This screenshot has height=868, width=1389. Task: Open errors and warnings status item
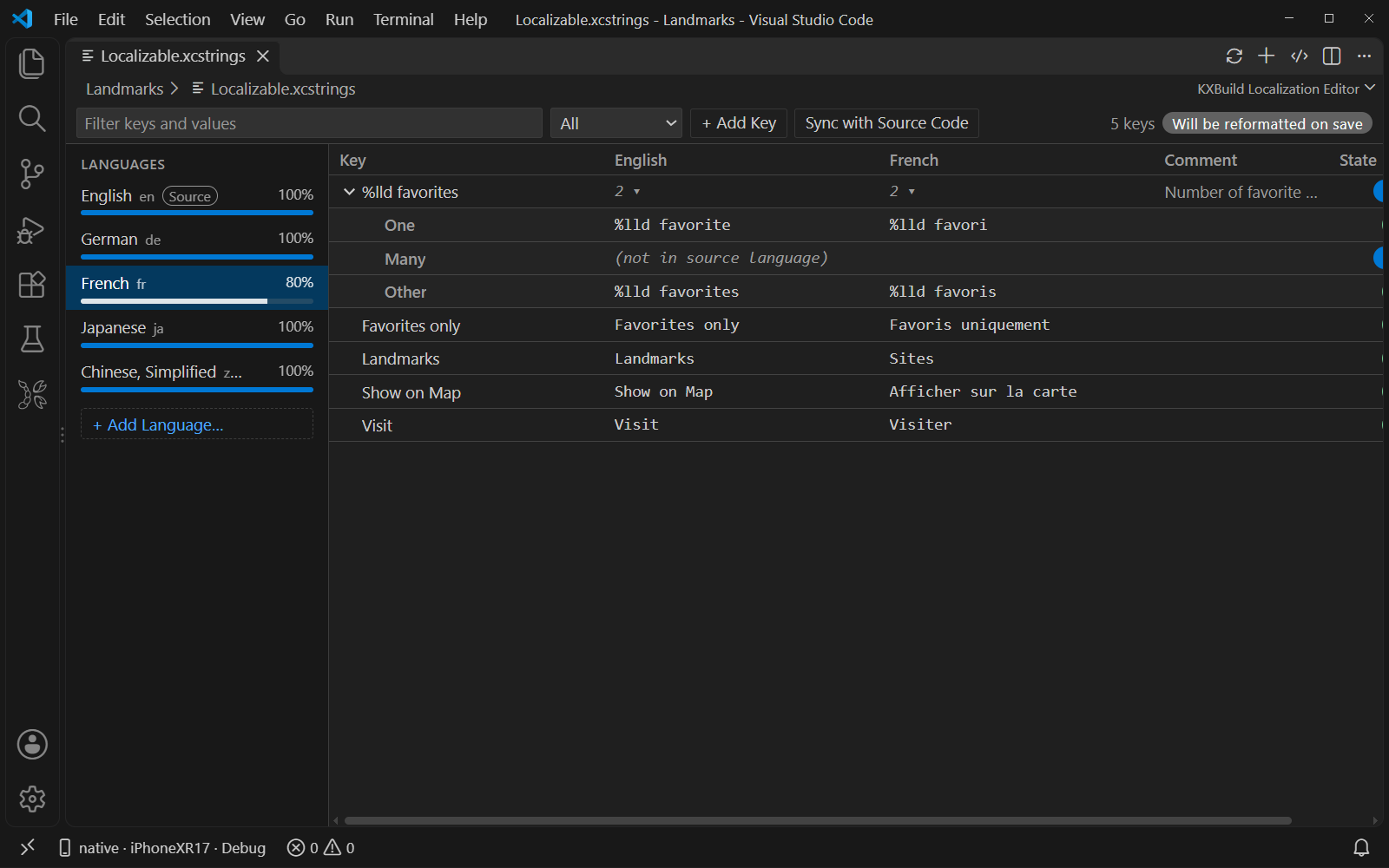click(x=321, y=848)
